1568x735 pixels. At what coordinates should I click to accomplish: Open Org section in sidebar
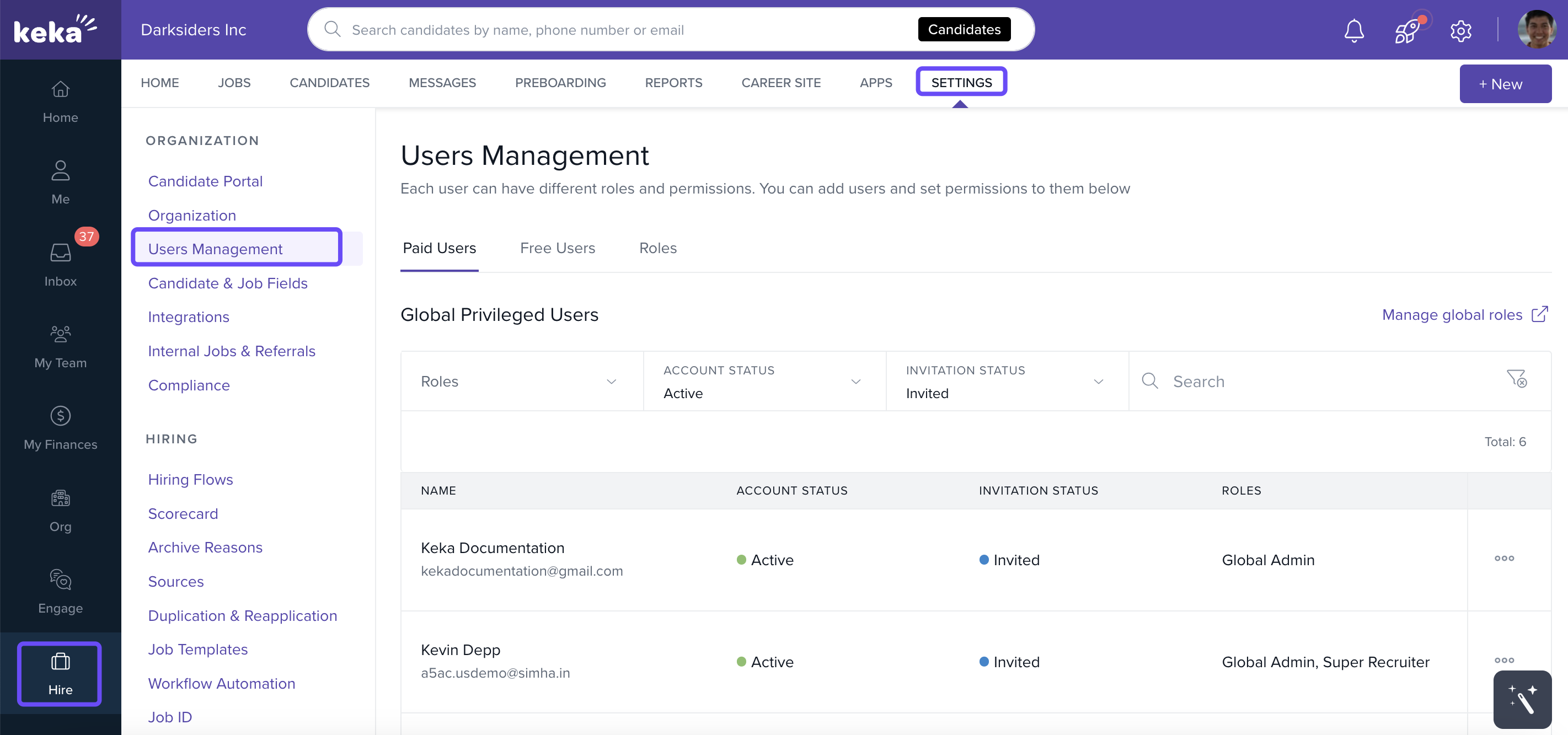[x=60, y=510]
